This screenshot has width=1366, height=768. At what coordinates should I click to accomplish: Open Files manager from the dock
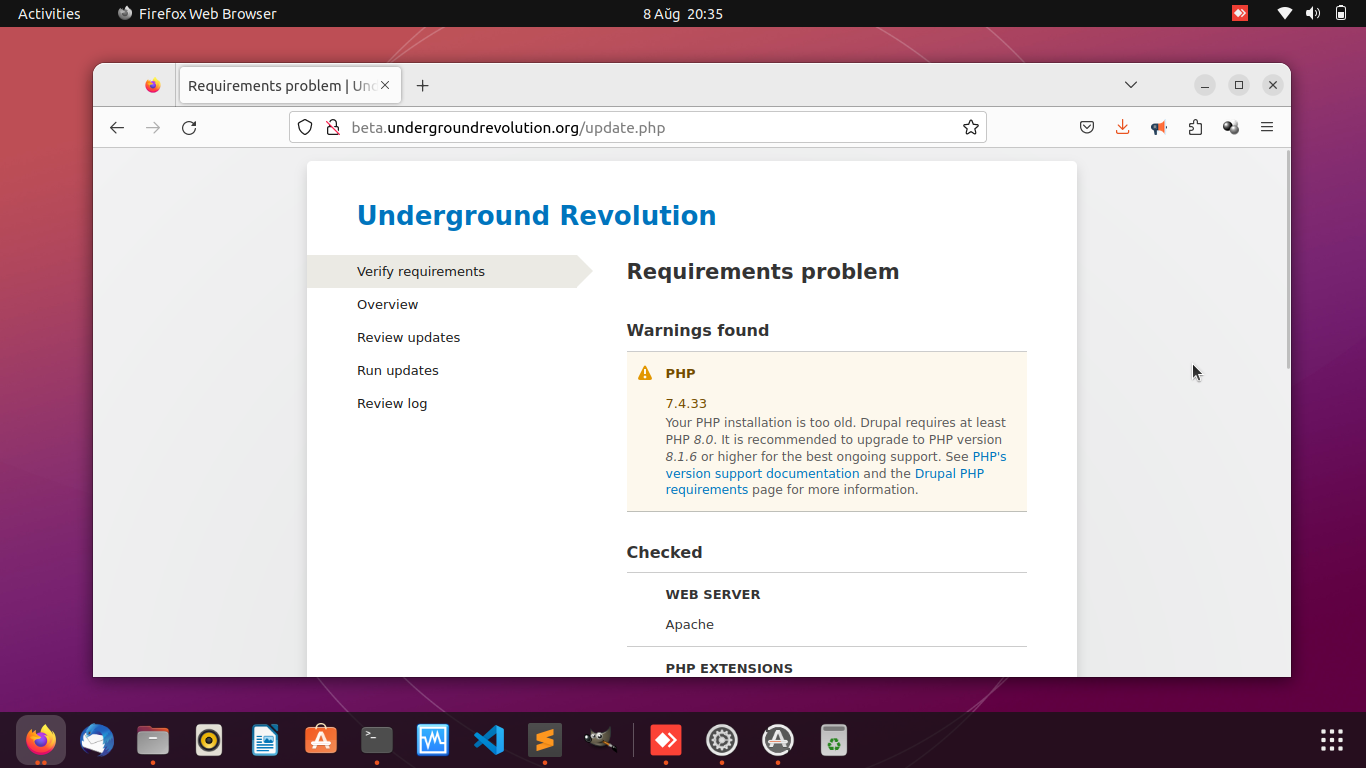pyautogui.click(x=153, y=740)
